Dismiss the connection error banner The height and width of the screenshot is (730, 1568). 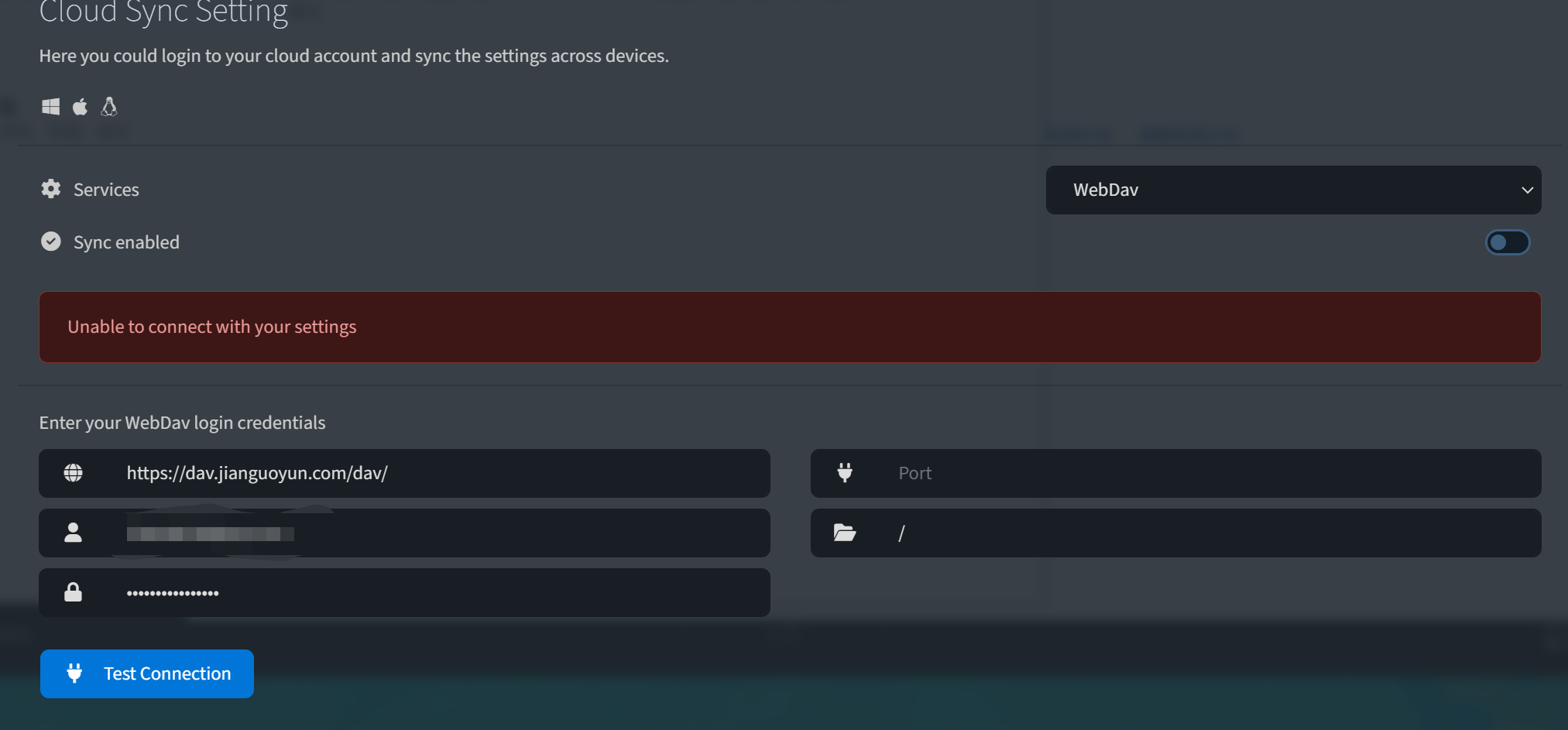tap(790, 327)
